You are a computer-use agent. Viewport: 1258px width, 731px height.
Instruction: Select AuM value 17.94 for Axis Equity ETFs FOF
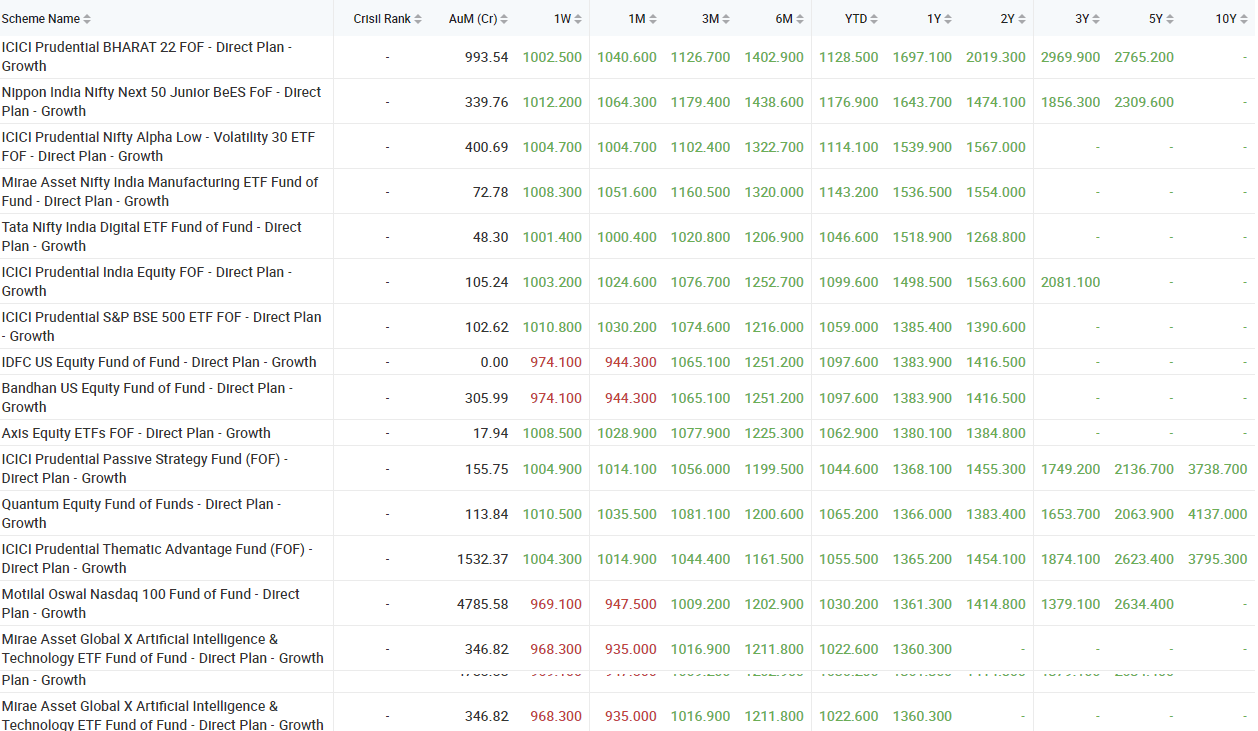(x=491, y=433)
